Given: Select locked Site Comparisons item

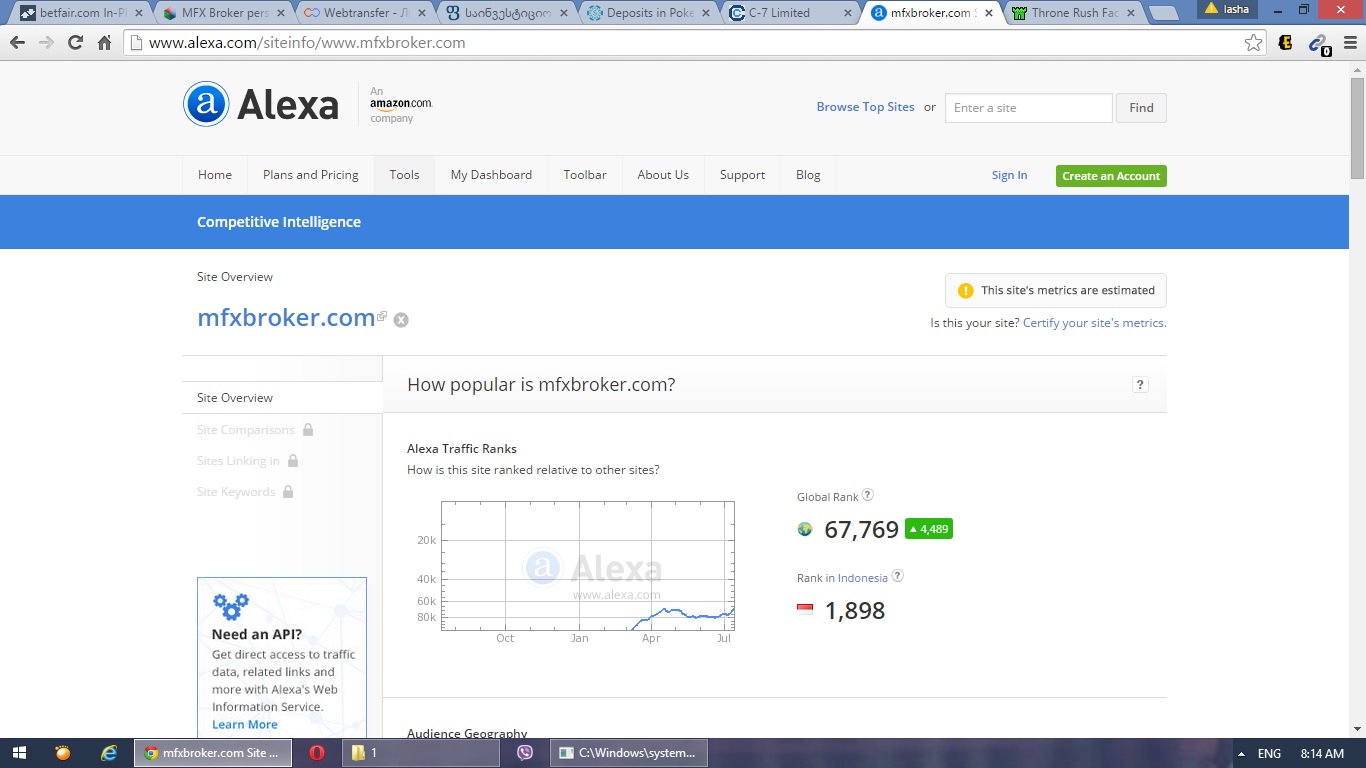Looking at the screenshot, I should coord(255,430).
